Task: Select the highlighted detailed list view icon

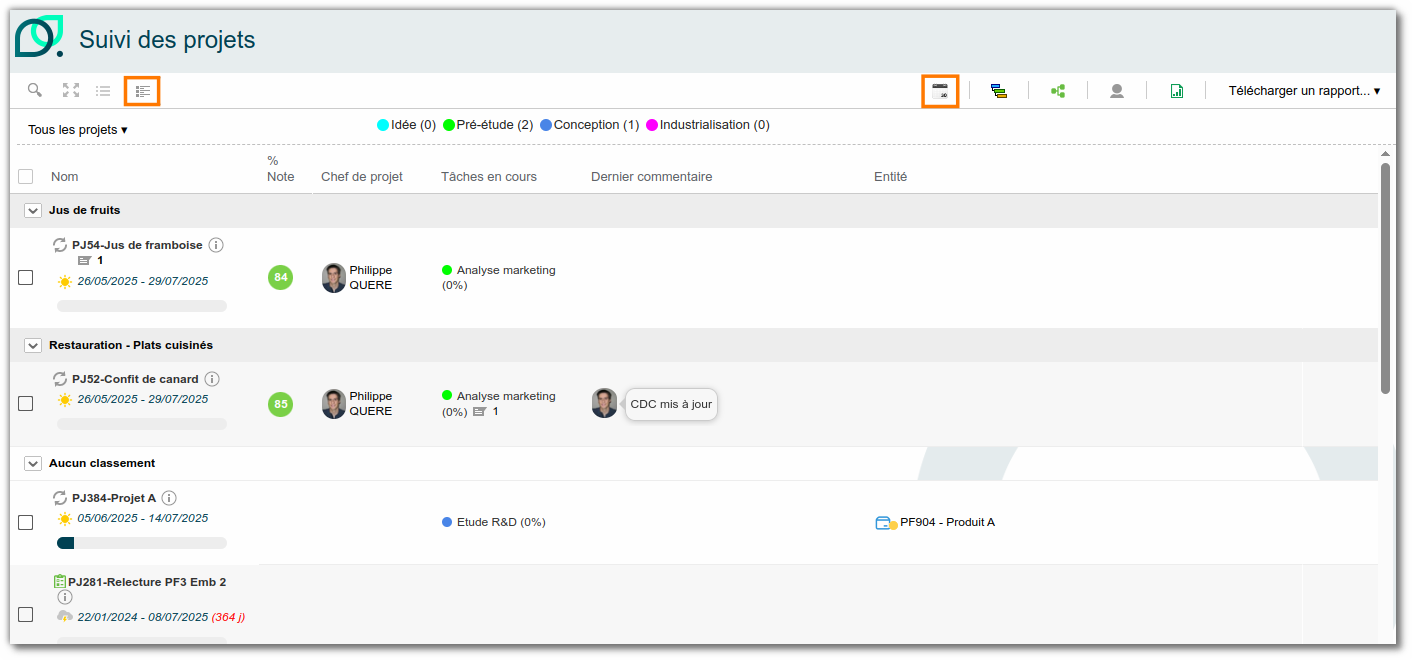Action: [x=142, y=91]
